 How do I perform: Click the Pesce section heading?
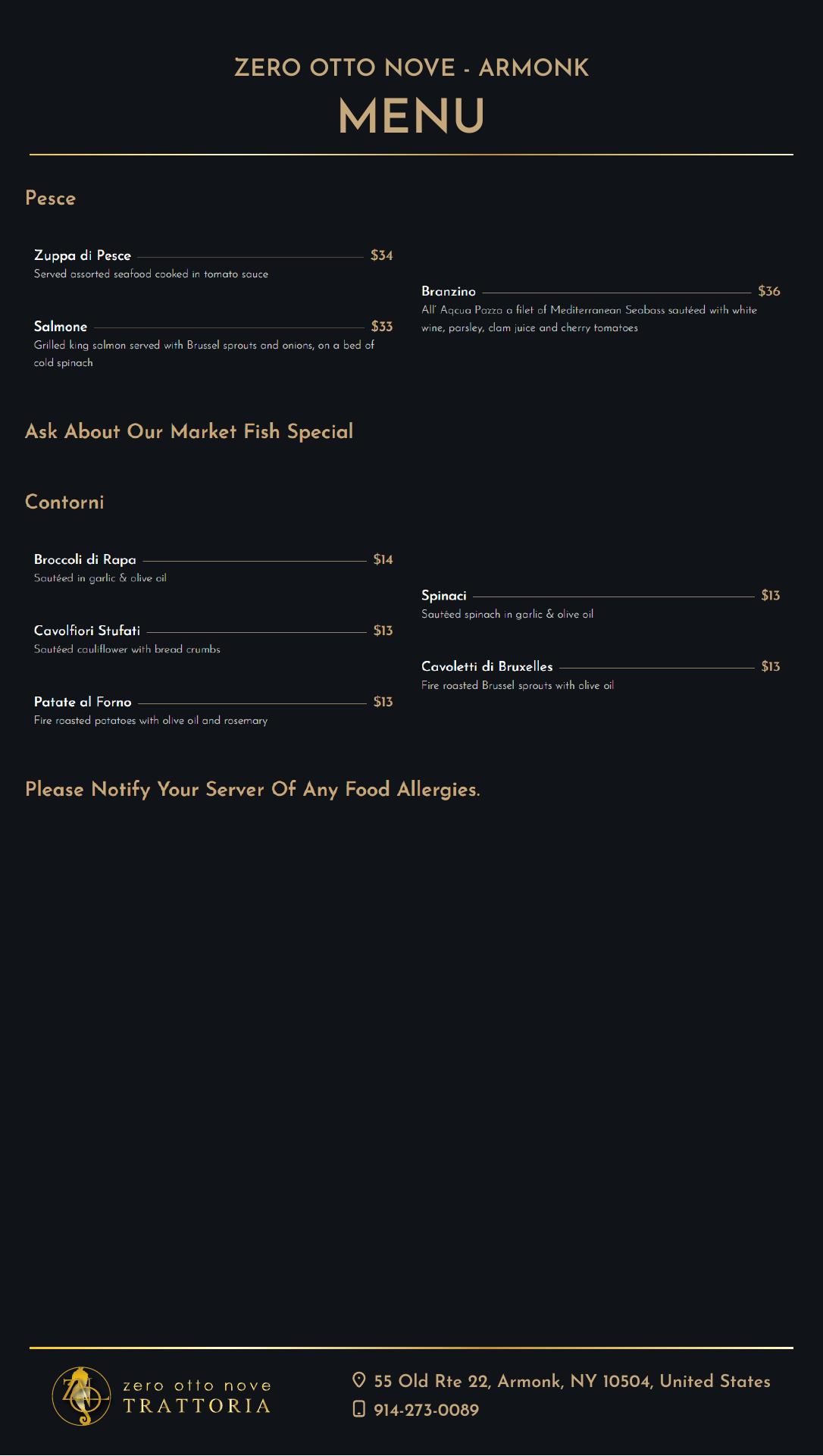51,198
